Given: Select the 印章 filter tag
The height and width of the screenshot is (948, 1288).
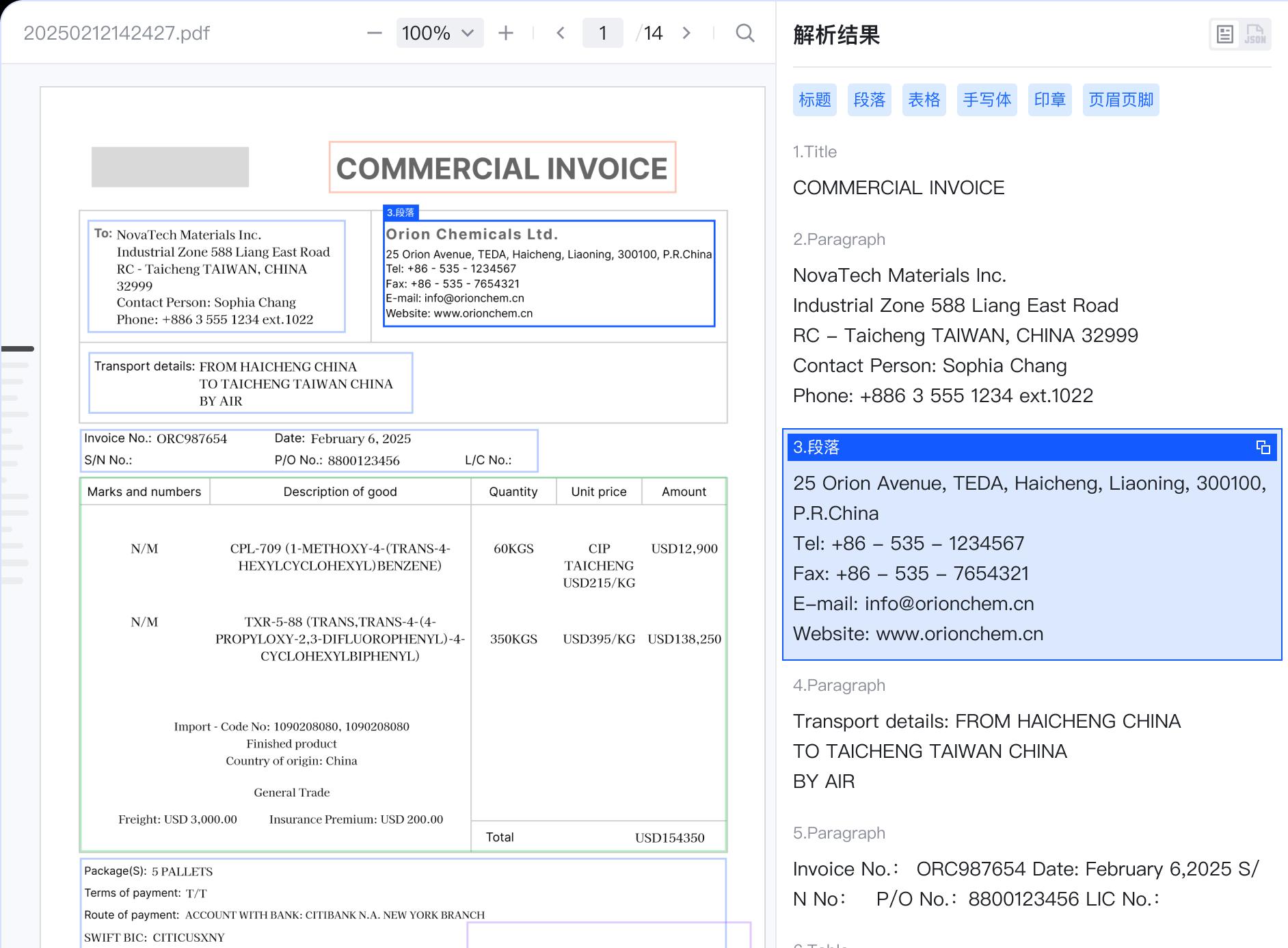Looking at the screenshot, I should pos(1049,100).
